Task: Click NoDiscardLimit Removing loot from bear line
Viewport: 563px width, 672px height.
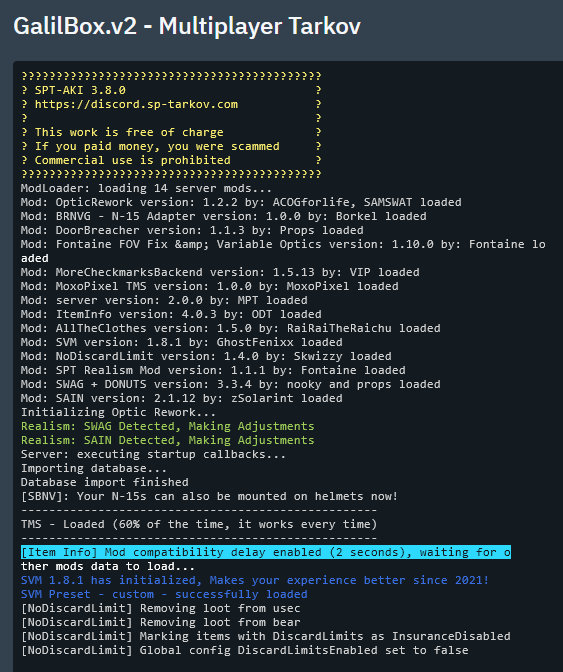Action: 161,622
